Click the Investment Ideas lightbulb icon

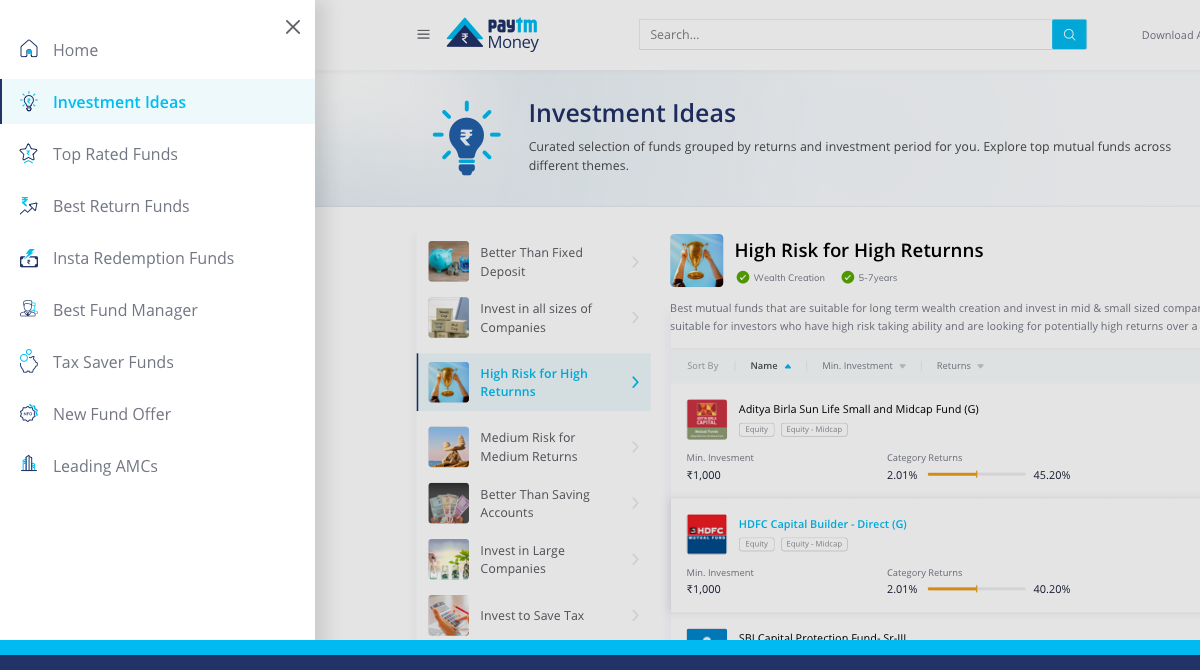[29, 101]
